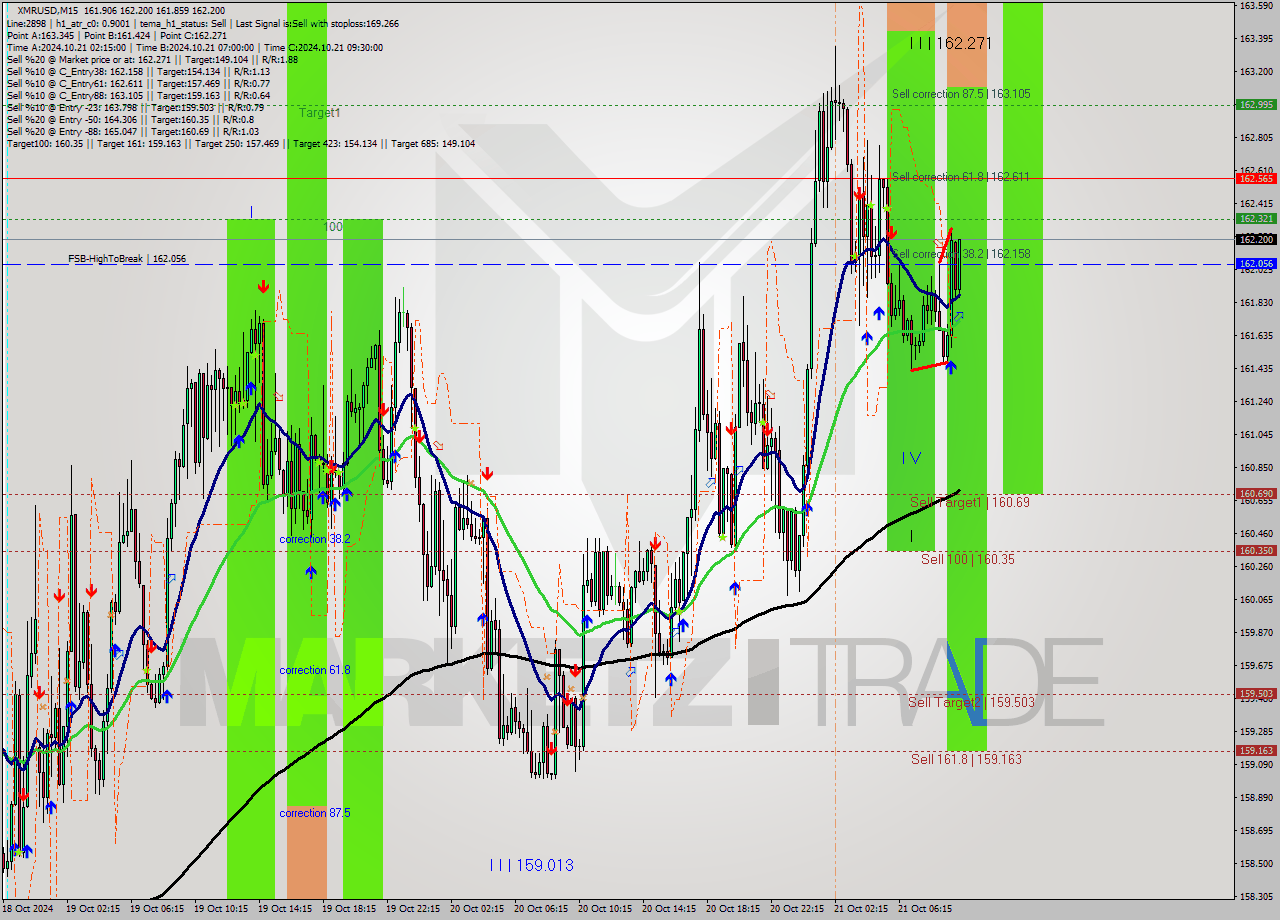Select 'Sell 100 | 160.35' label
The height and width of the screenshot is (920, 1280).
[x=968, y=559]
